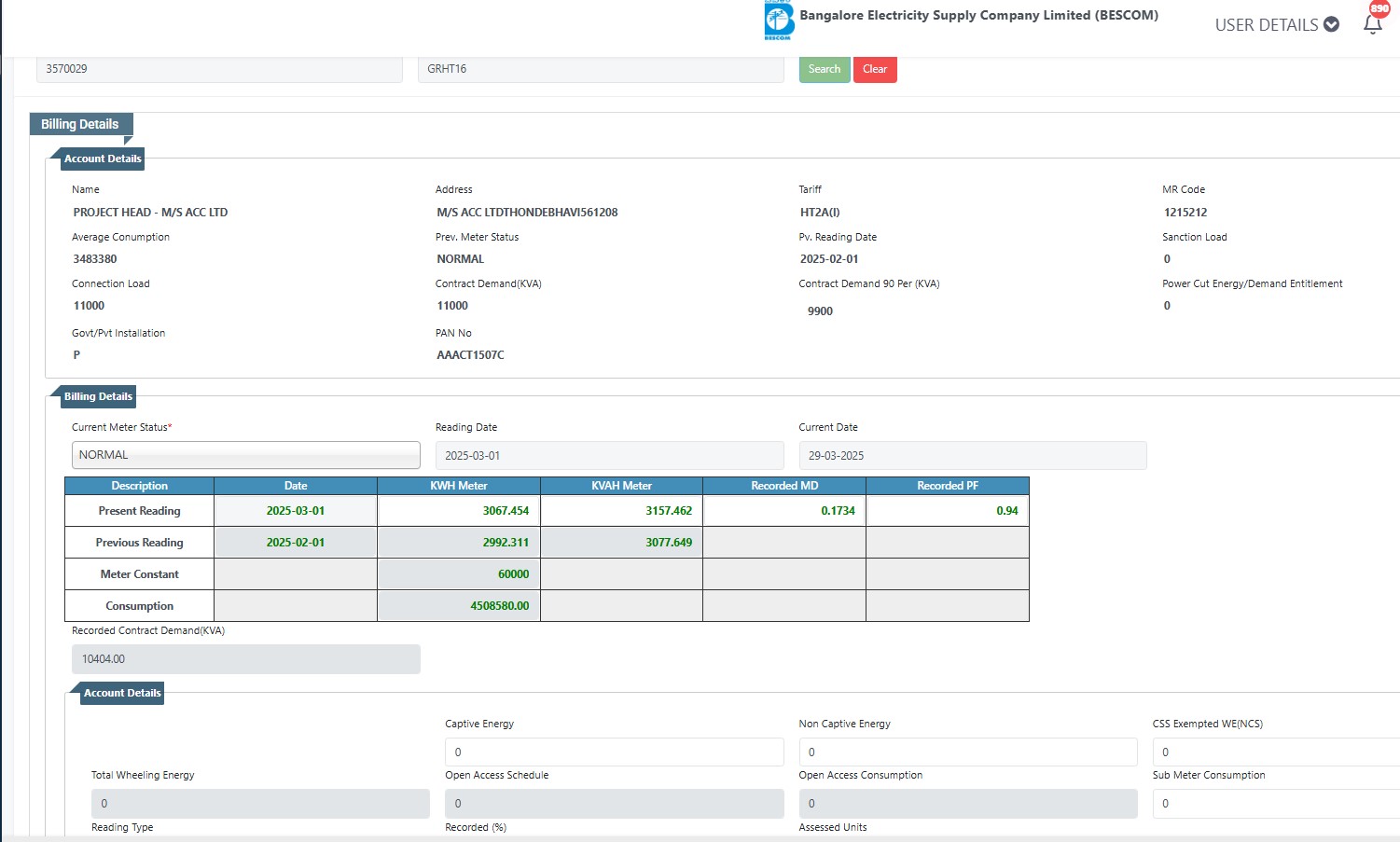Click Present Reading date 2025-03-01 cell
1400x842 pixels.
pyautogui.click(x=296, y=511)
